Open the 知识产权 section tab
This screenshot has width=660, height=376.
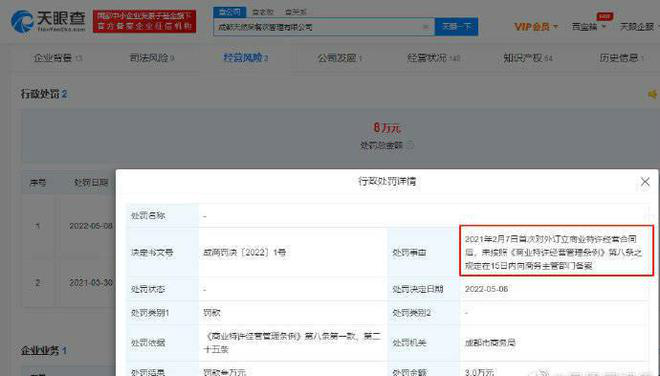point(528,58)
